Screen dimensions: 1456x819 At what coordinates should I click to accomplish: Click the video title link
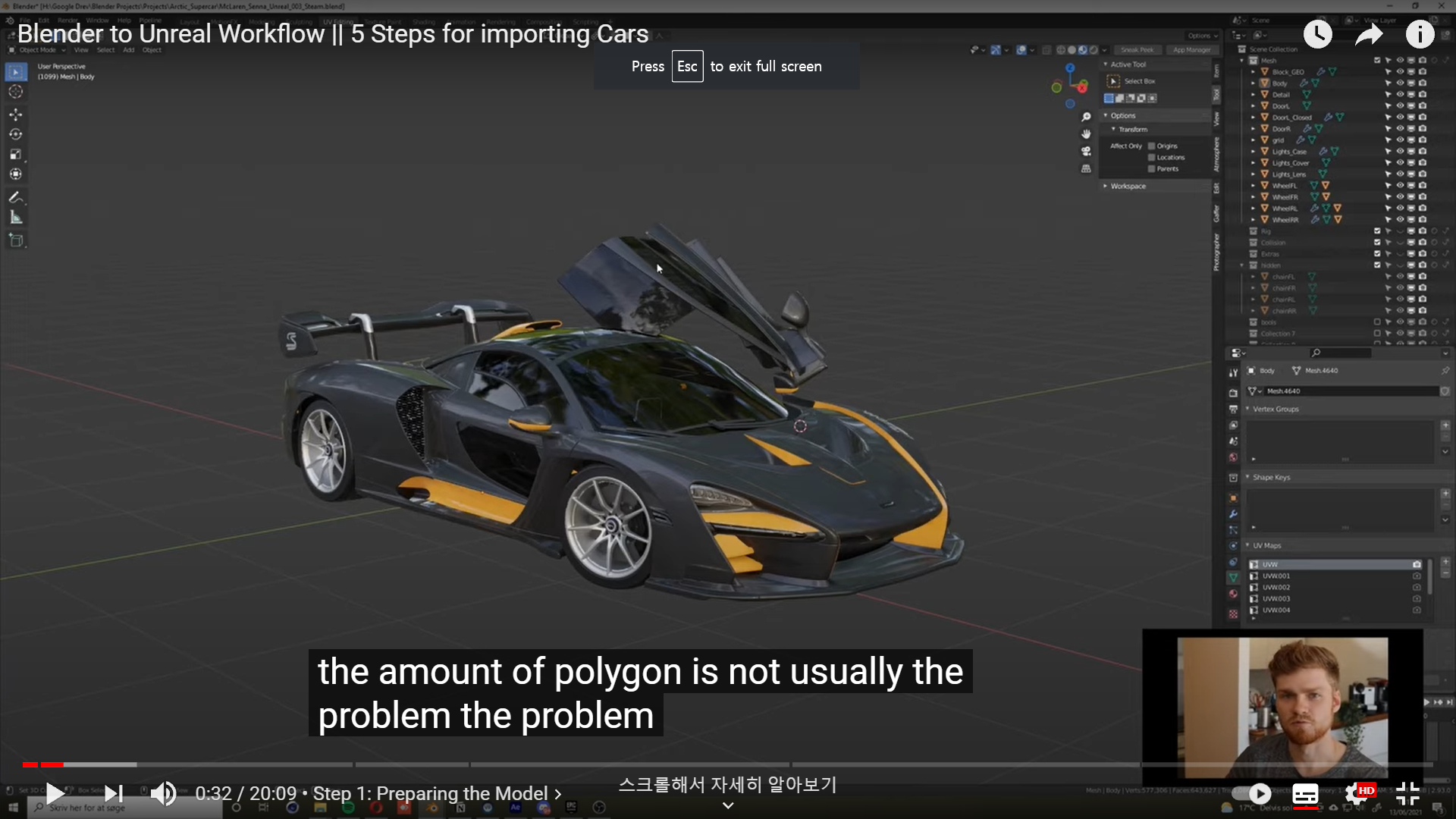(x=332, y=34)
